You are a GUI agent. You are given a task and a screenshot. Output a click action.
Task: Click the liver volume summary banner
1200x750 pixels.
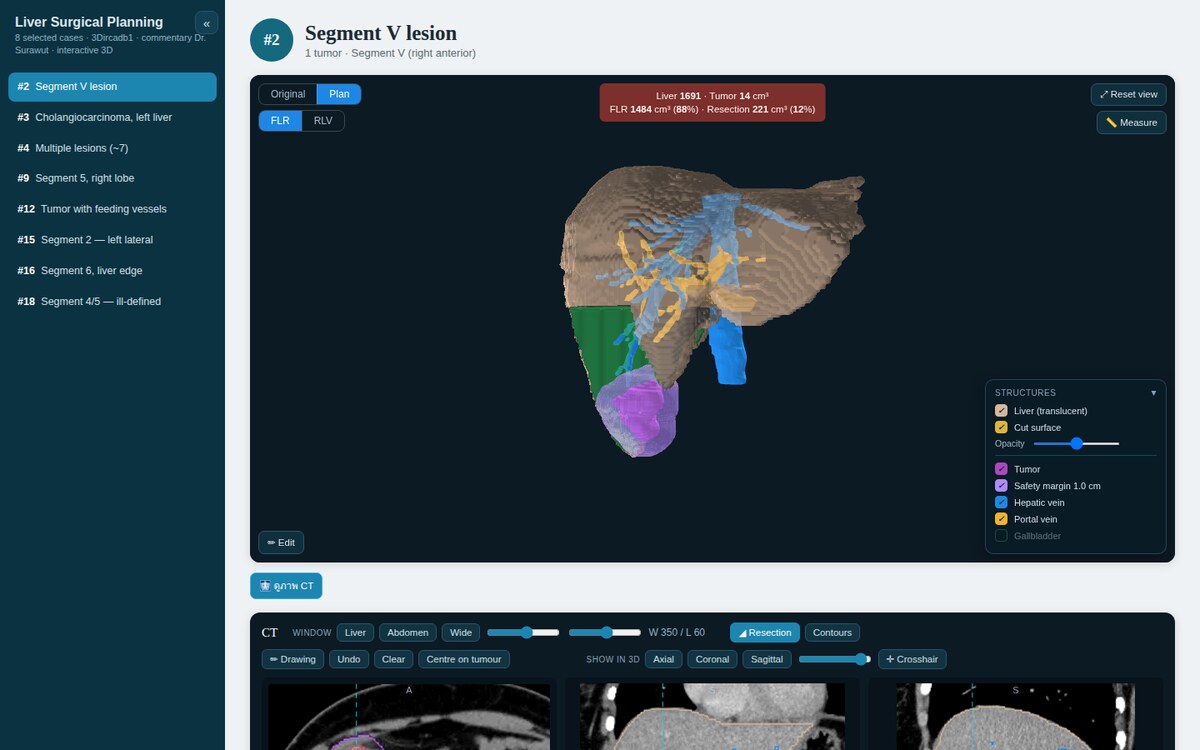click(x=712, y=102)
